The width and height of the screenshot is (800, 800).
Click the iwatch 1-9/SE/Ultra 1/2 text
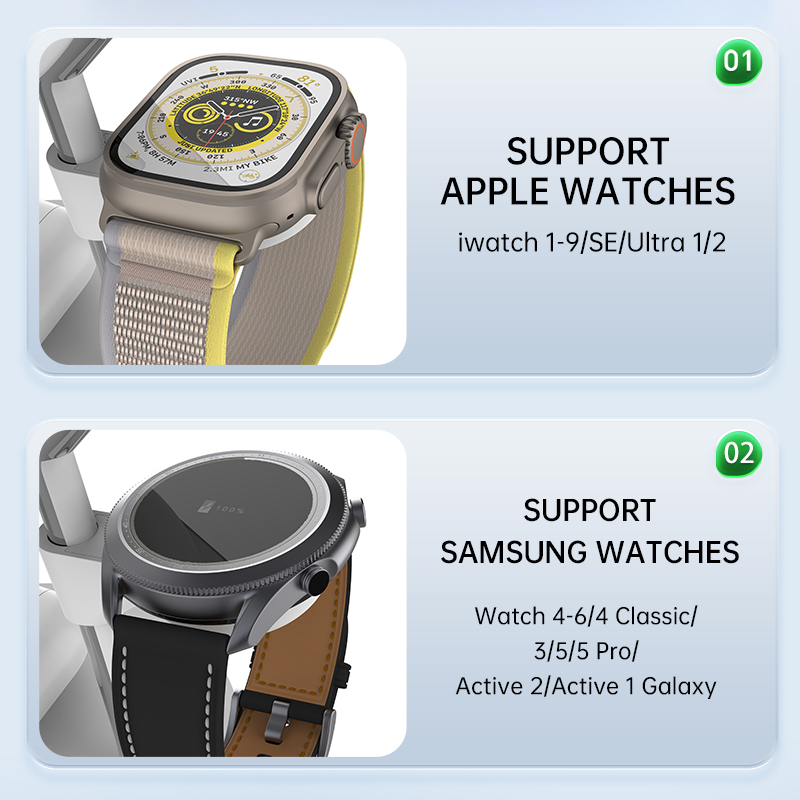point(592,242)
